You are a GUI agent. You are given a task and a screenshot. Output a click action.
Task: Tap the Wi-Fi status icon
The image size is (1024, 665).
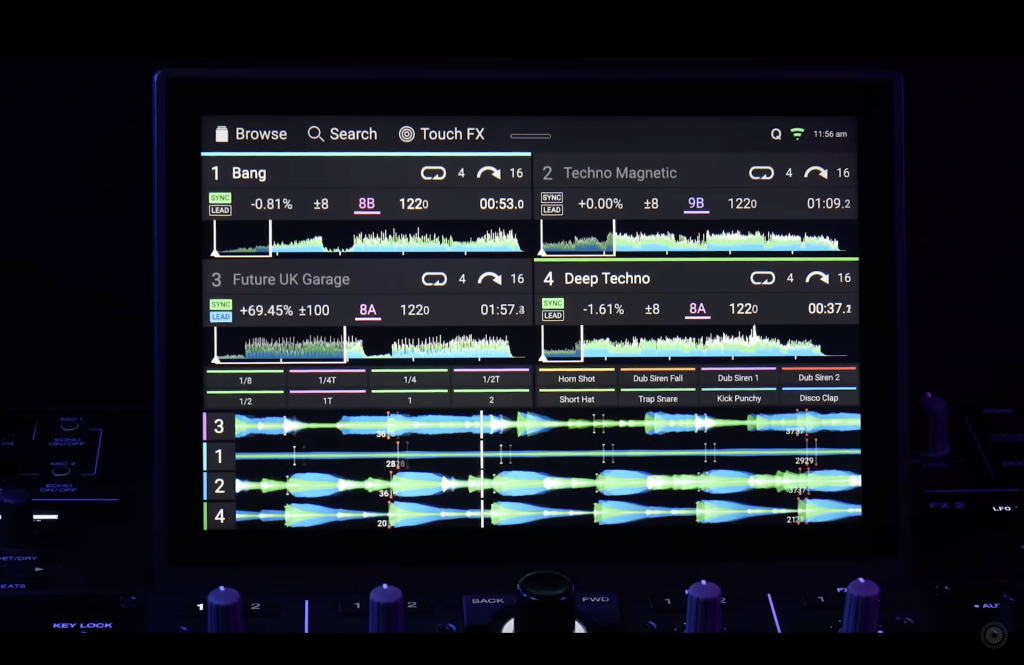click(797, 134)
